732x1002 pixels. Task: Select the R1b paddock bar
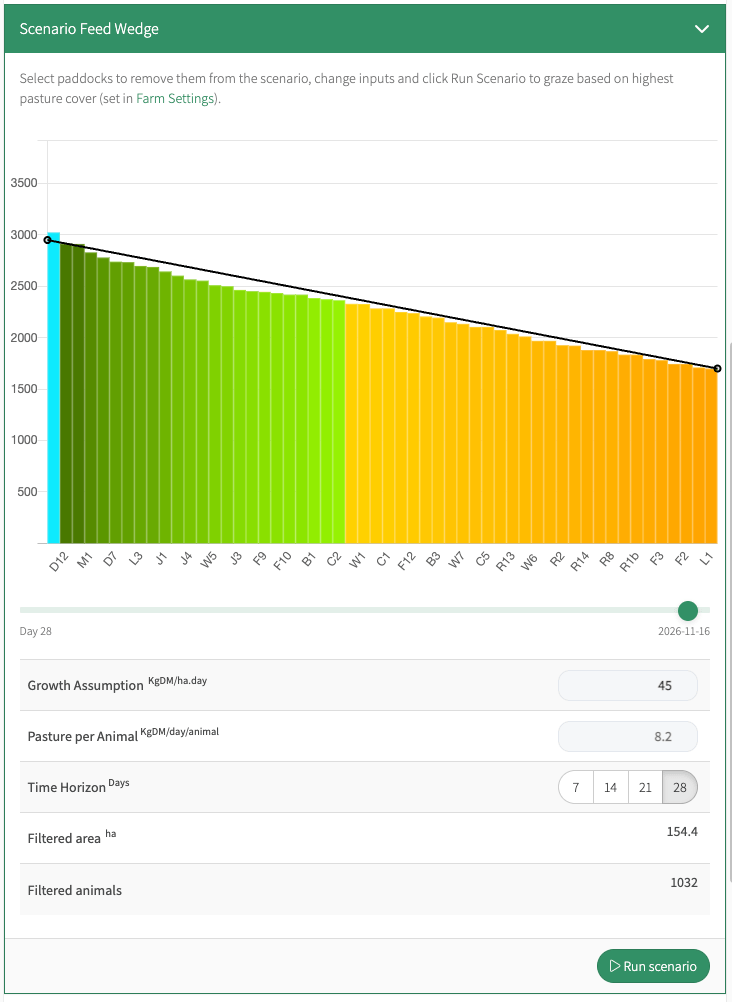tap(625, 449)
